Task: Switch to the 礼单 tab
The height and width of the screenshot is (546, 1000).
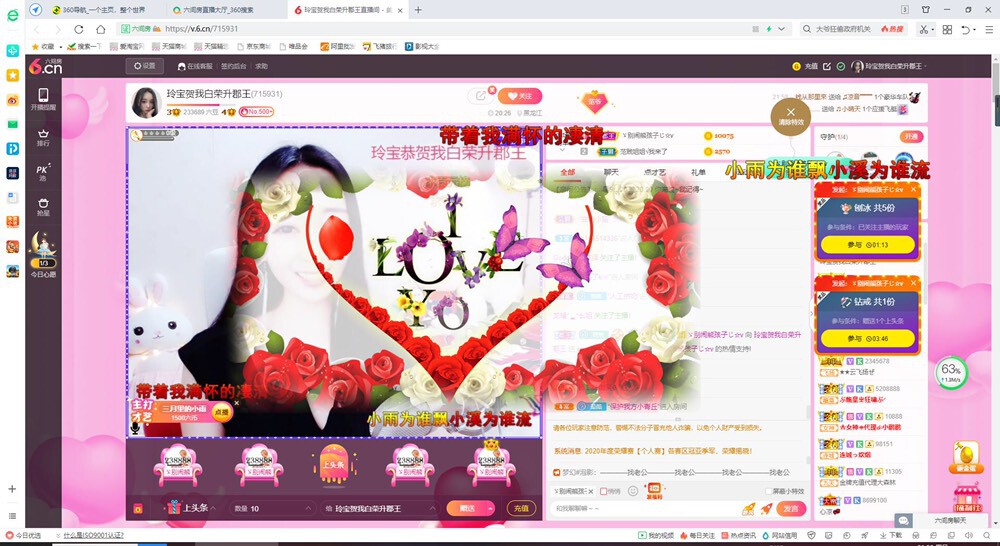Action: point(698,172)
